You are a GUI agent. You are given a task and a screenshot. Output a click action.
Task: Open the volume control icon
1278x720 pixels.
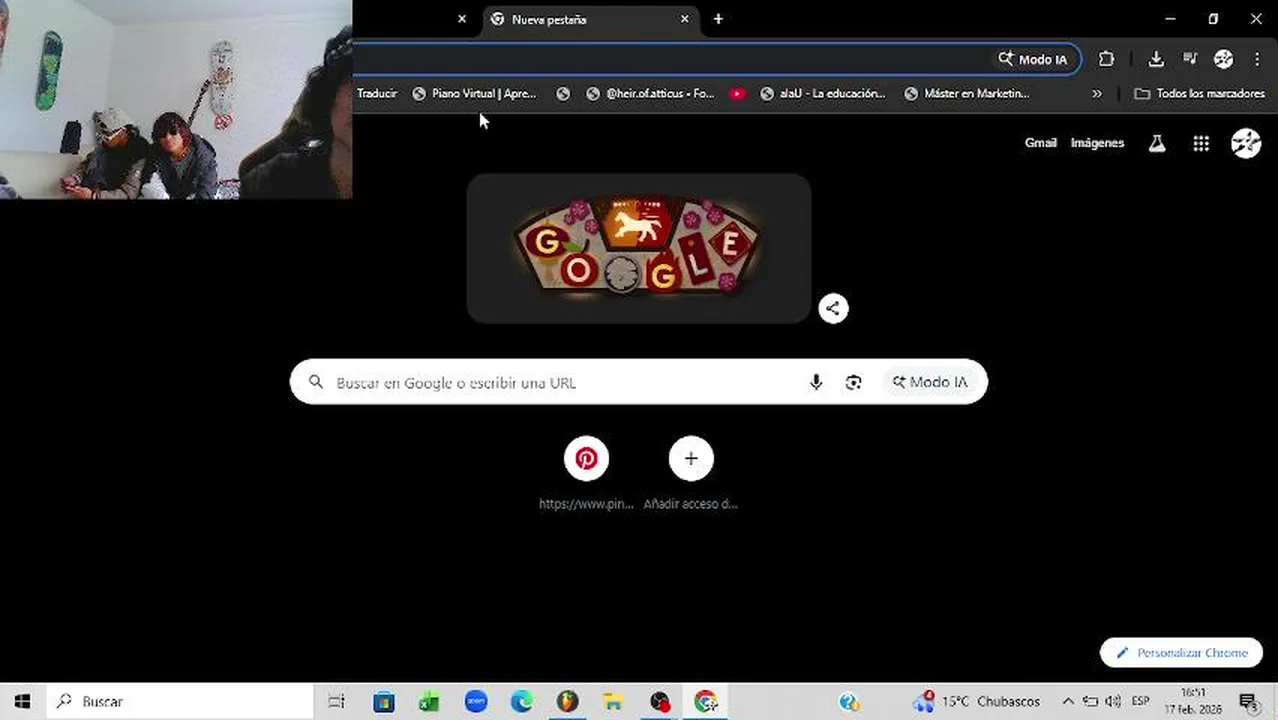pos(1113,702)
